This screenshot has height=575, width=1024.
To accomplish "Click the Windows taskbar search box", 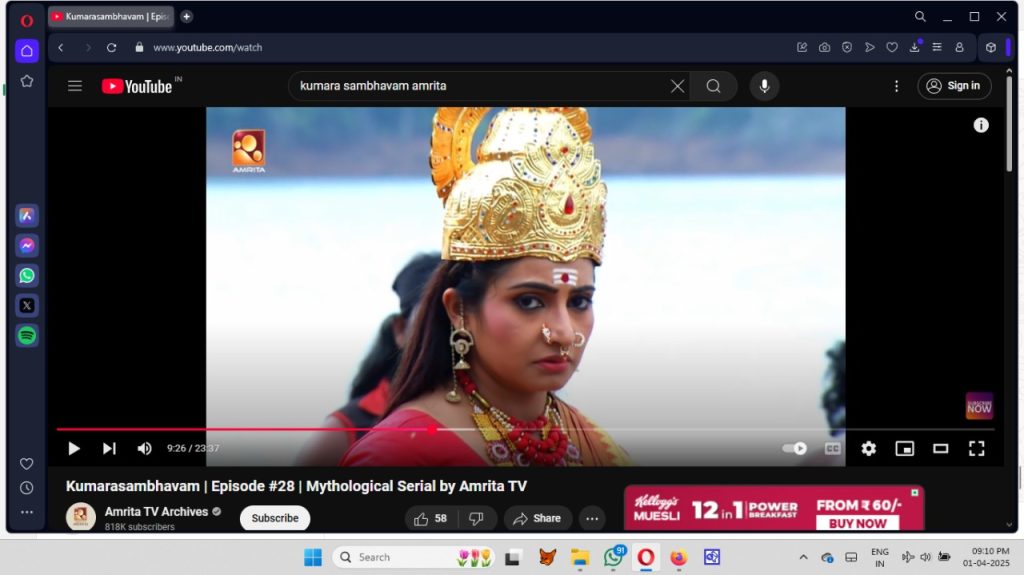I will (x=414, y=557).
